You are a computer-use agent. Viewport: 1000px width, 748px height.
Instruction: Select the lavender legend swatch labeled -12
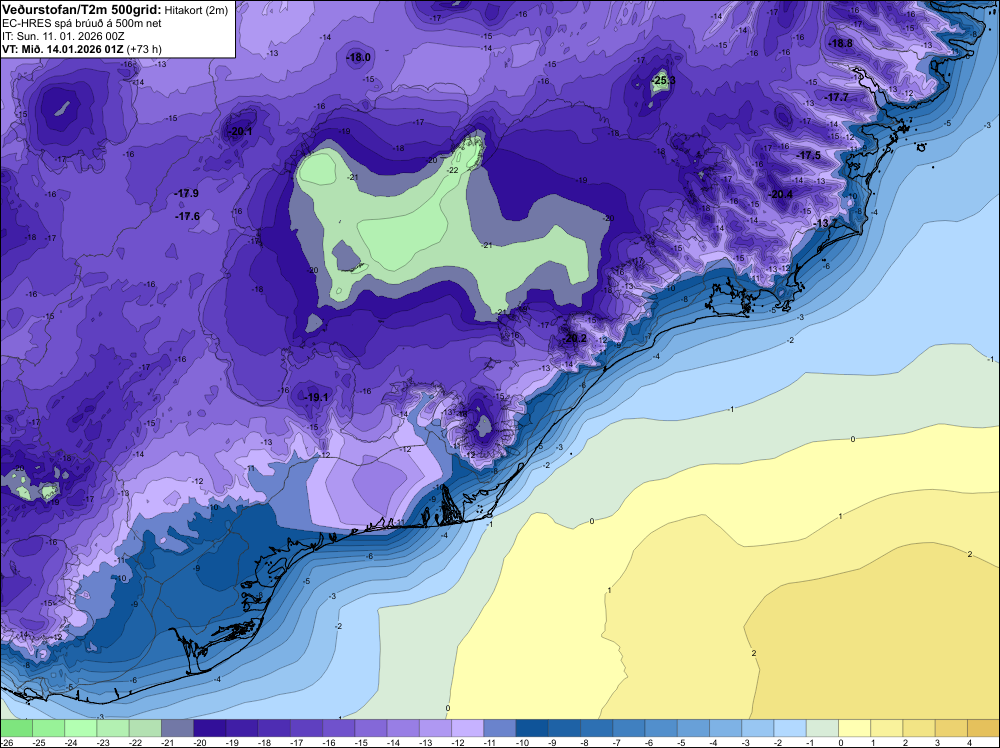(x=467, y=728)
